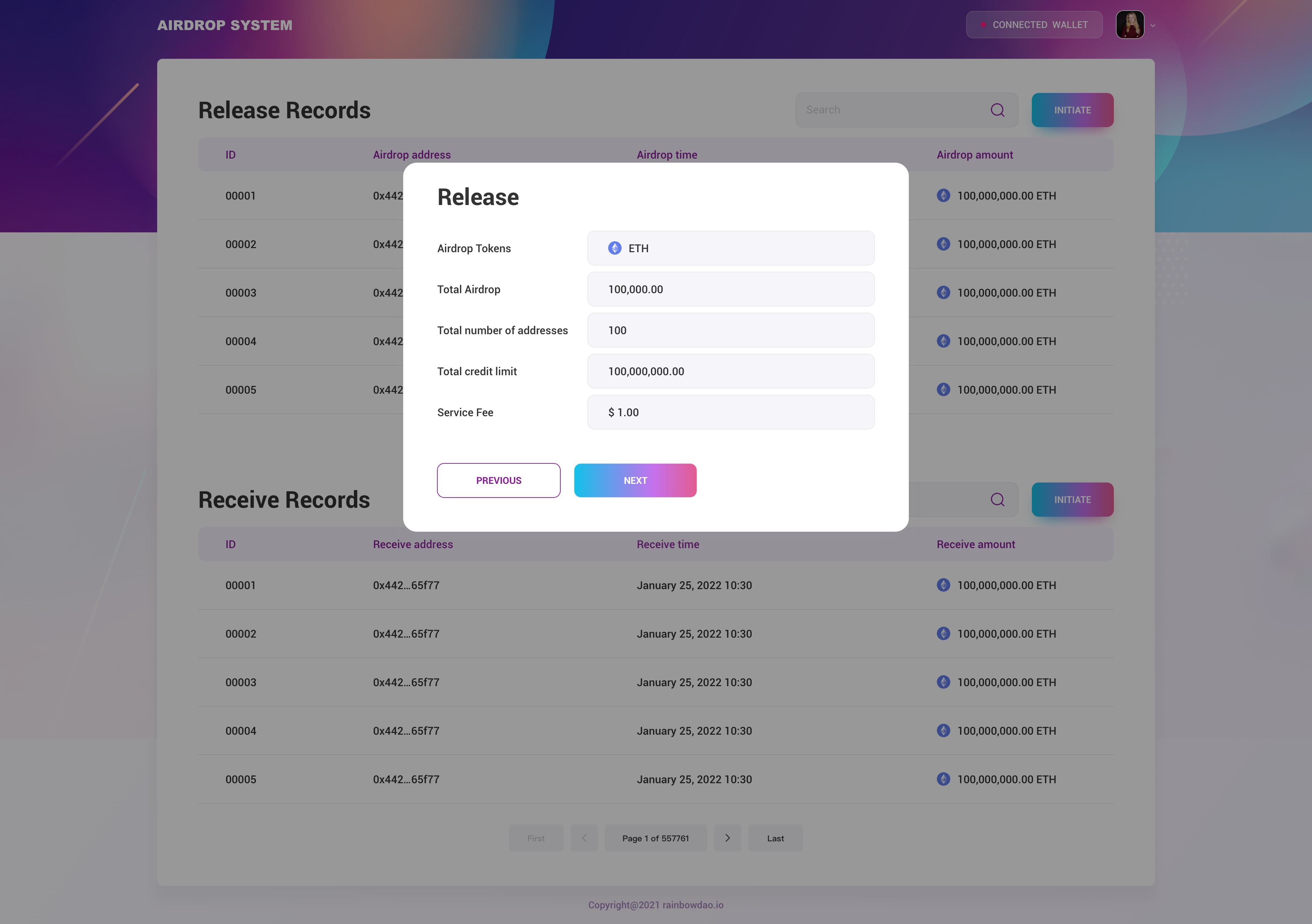Screen dimensions: 1312x924
Task: Click the ETH icon in Receive record 00005
Action: point(943,779)
